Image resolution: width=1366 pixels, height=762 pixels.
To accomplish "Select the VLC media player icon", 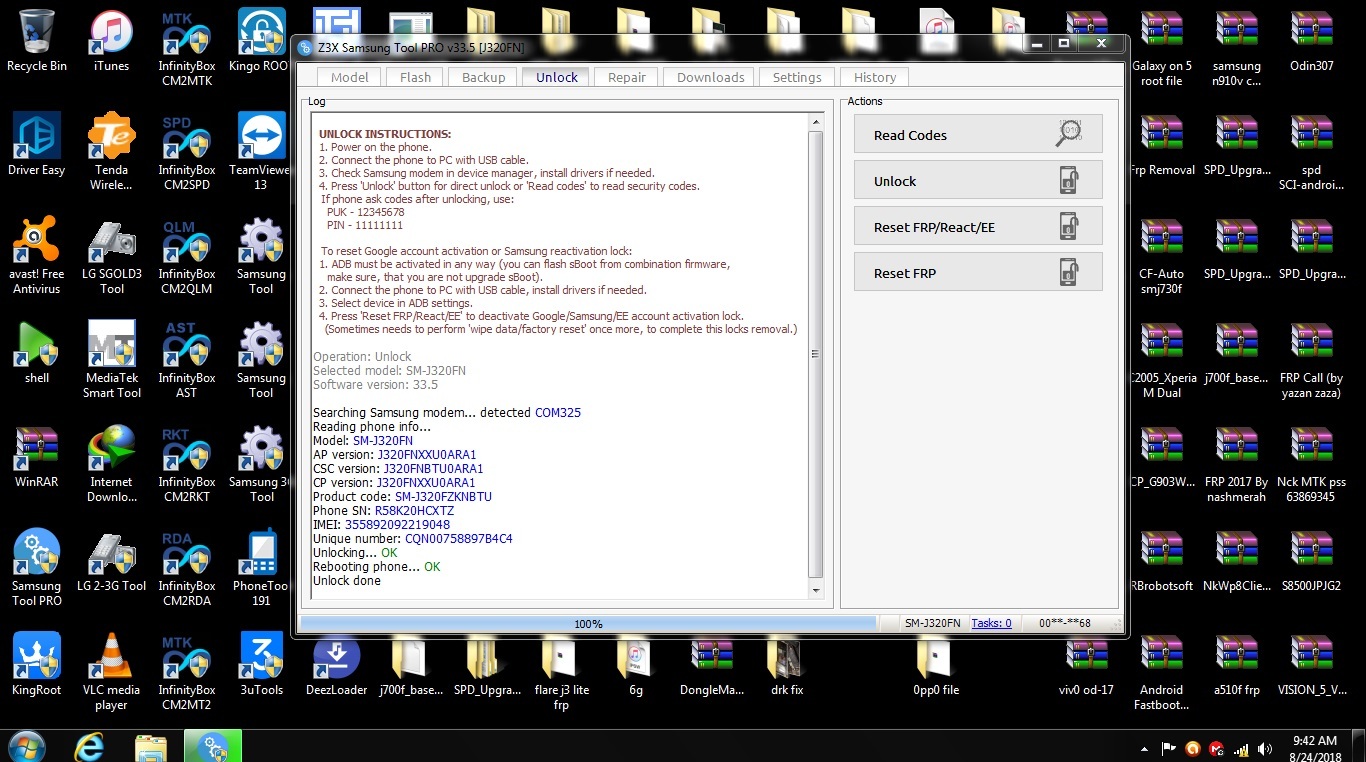I will (x=111, y=671).
